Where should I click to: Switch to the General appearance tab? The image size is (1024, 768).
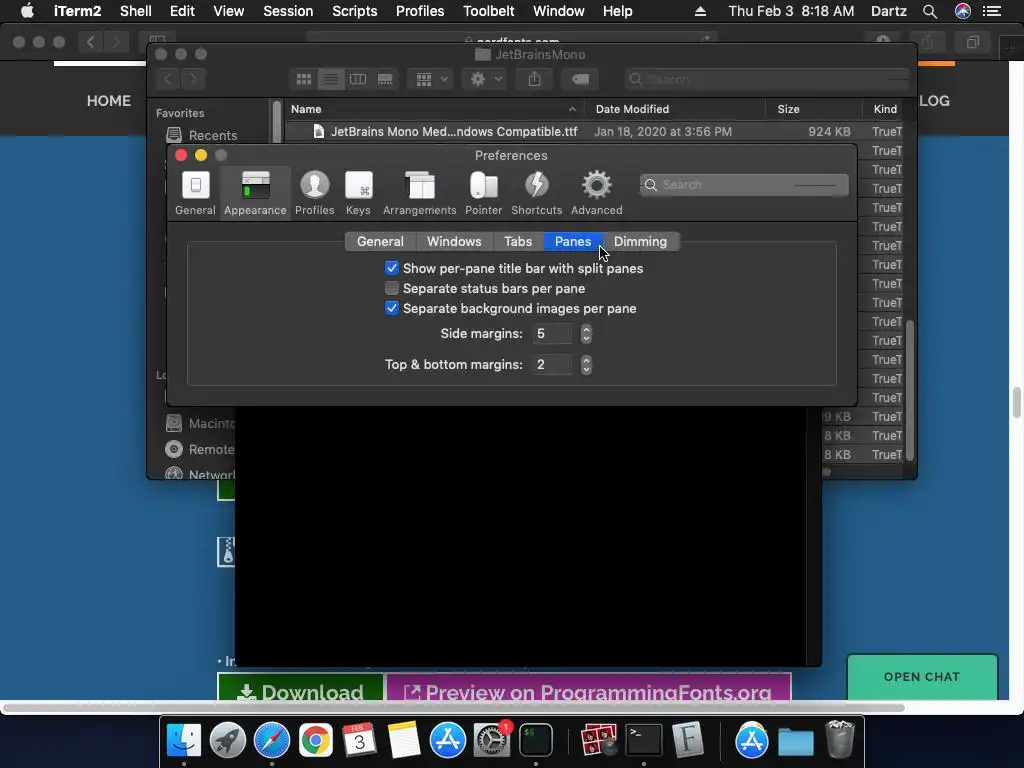point(380,242)
